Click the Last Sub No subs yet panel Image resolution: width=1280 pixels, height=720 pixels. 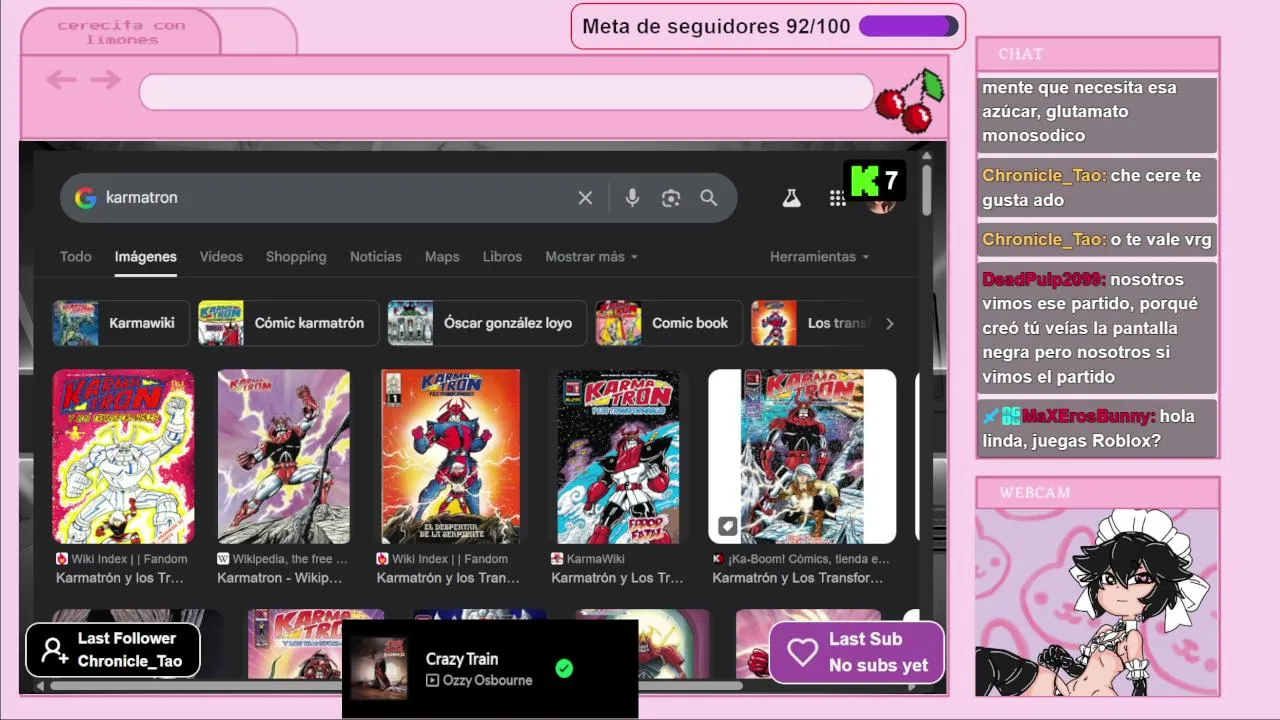pos(857,652)
